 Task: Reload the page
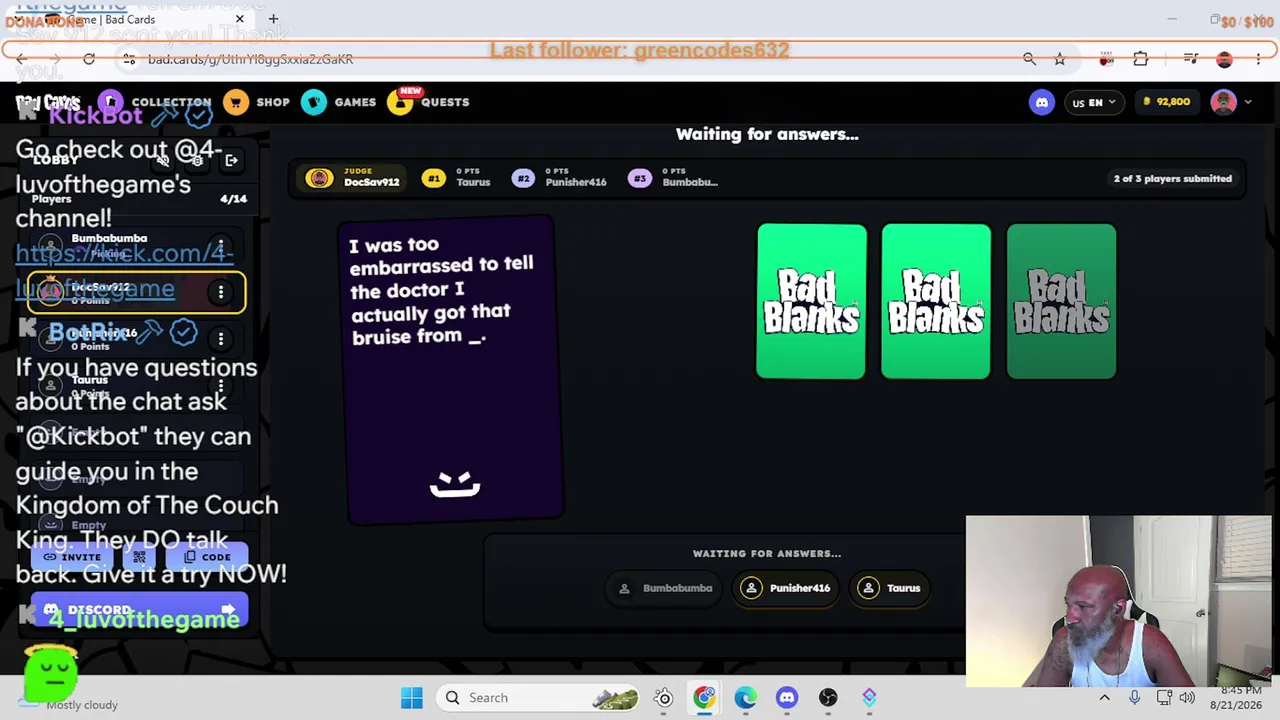(x=89, y=60)
